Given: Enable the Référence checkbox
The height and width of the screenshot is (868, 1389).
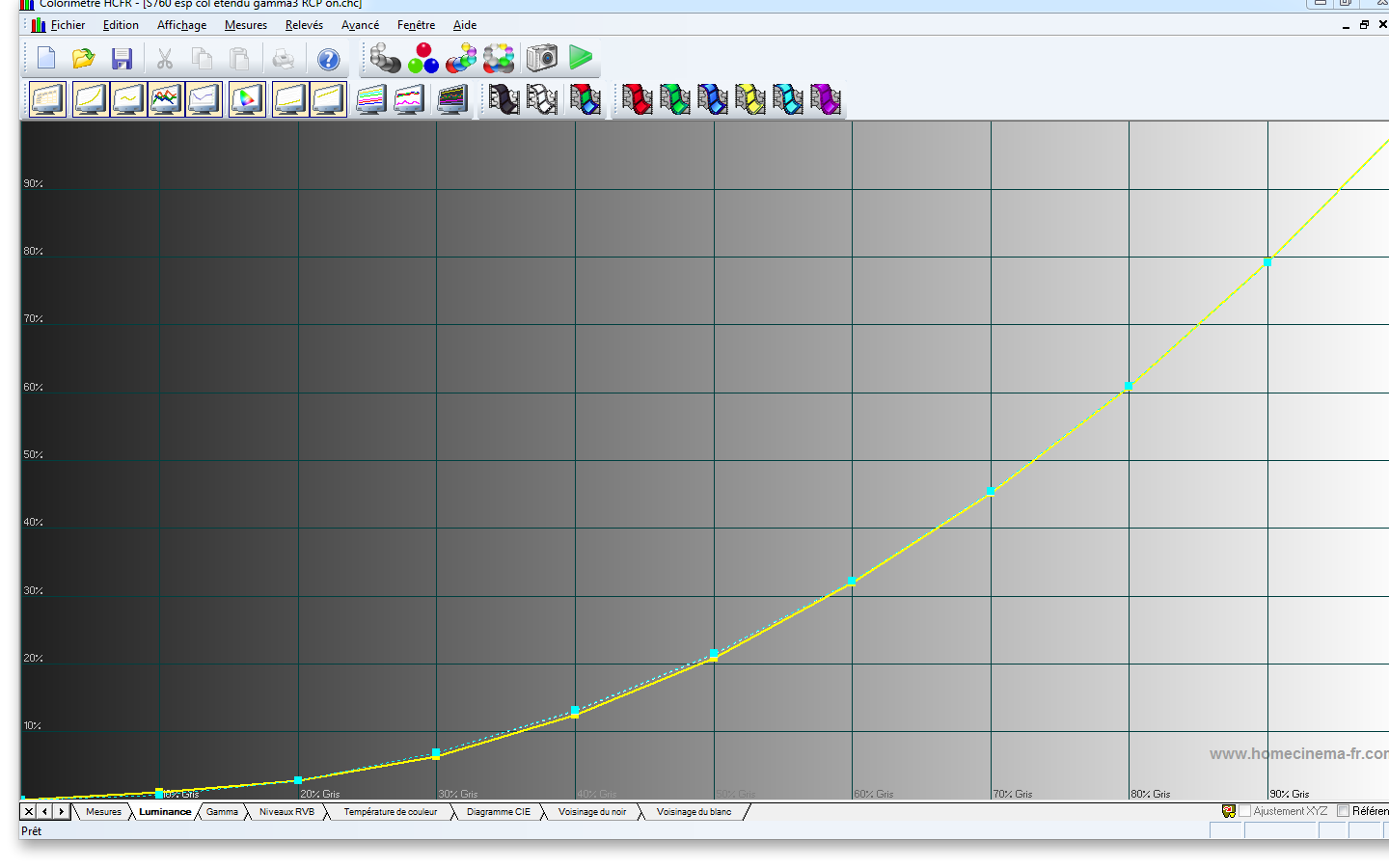Looking at the screenshot, I should coord(1343,811).
